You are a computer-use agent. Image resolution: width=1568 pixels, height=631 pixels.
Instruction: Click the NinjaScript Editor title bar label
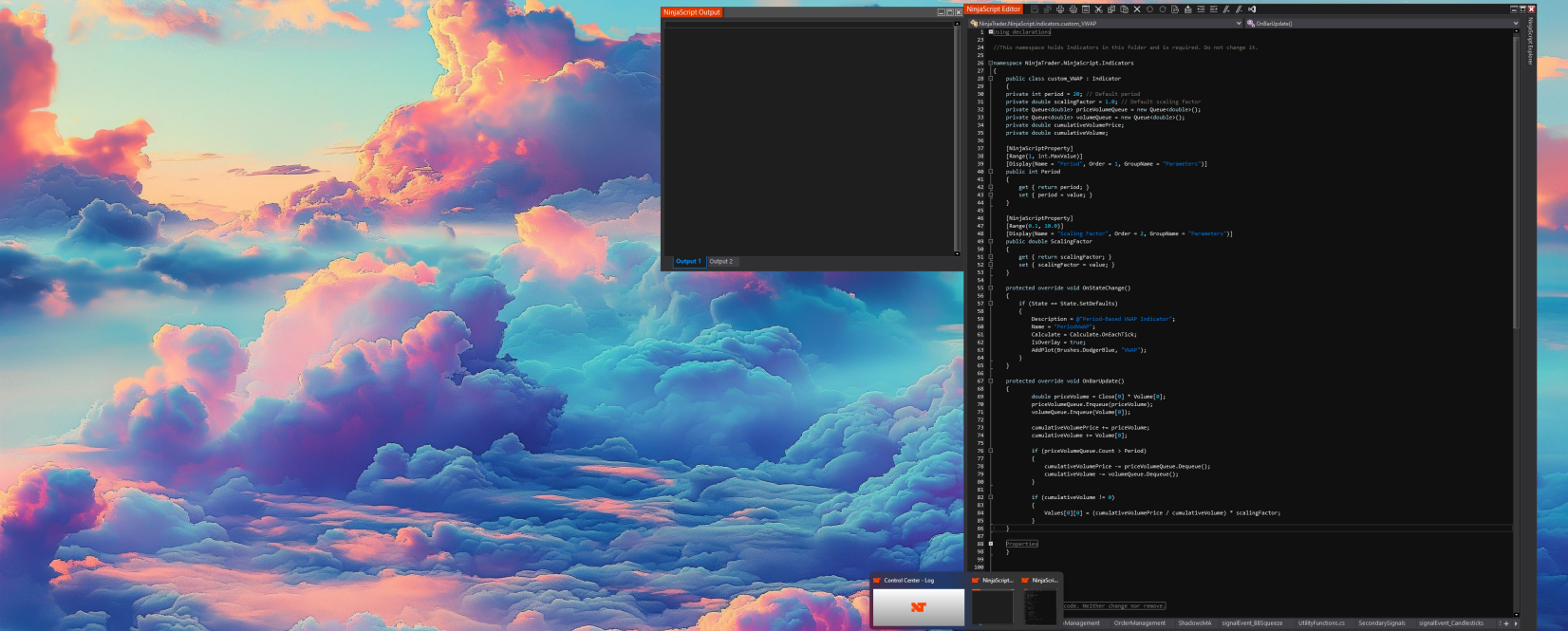(x=993, y=9)
